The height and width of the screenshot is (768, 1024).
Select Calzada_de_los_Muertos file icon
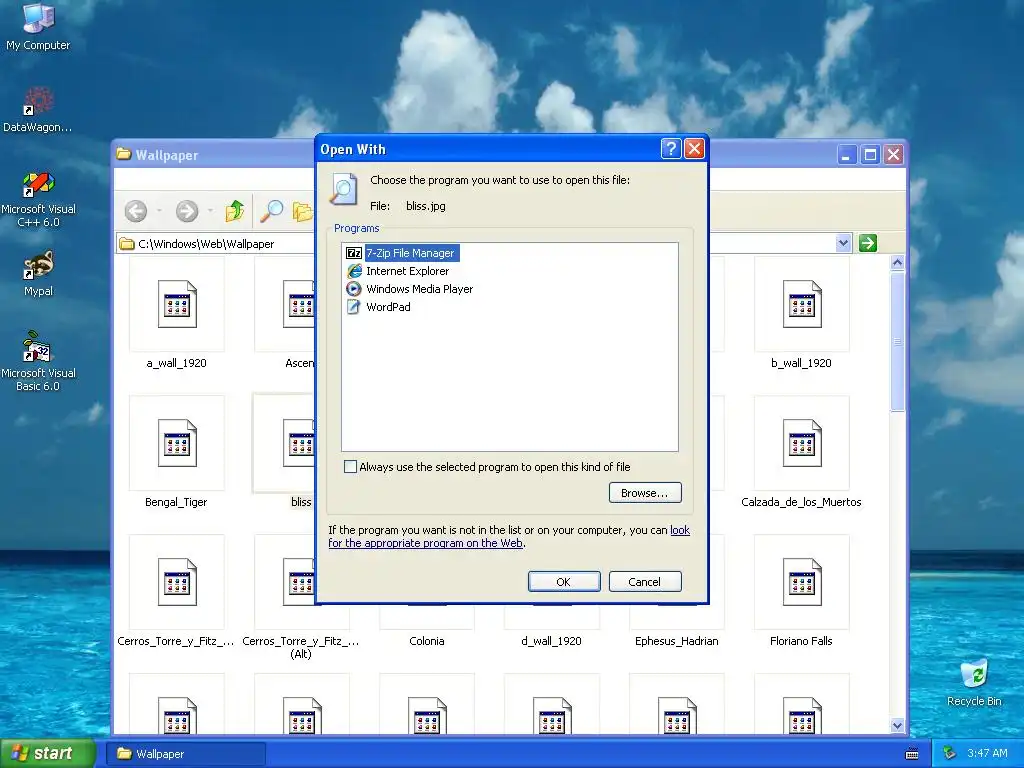[802, 443]
